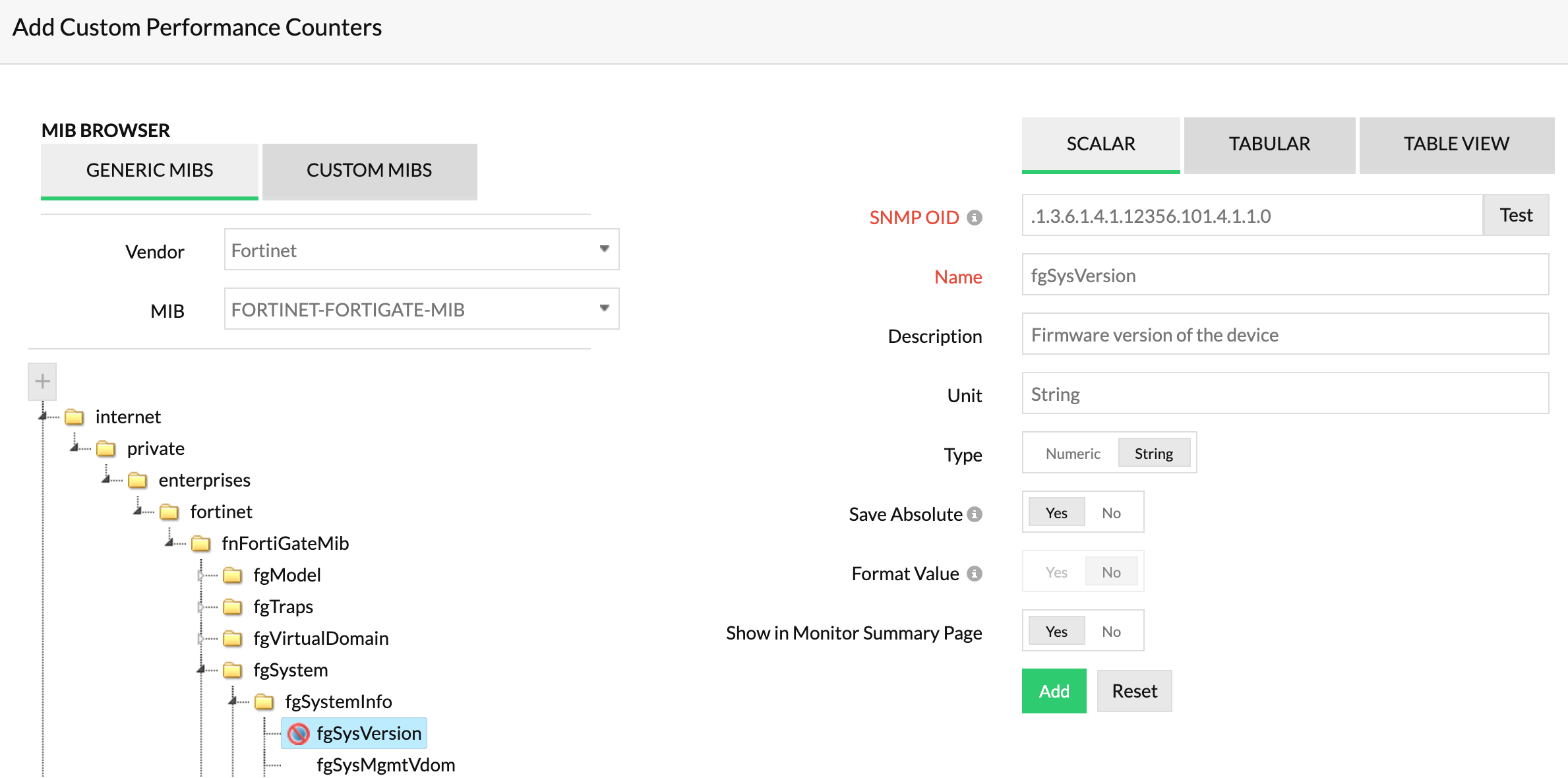Switch to the TABULAR tab
Viewport: 1568px width, 778px height.
point(1269,144)
